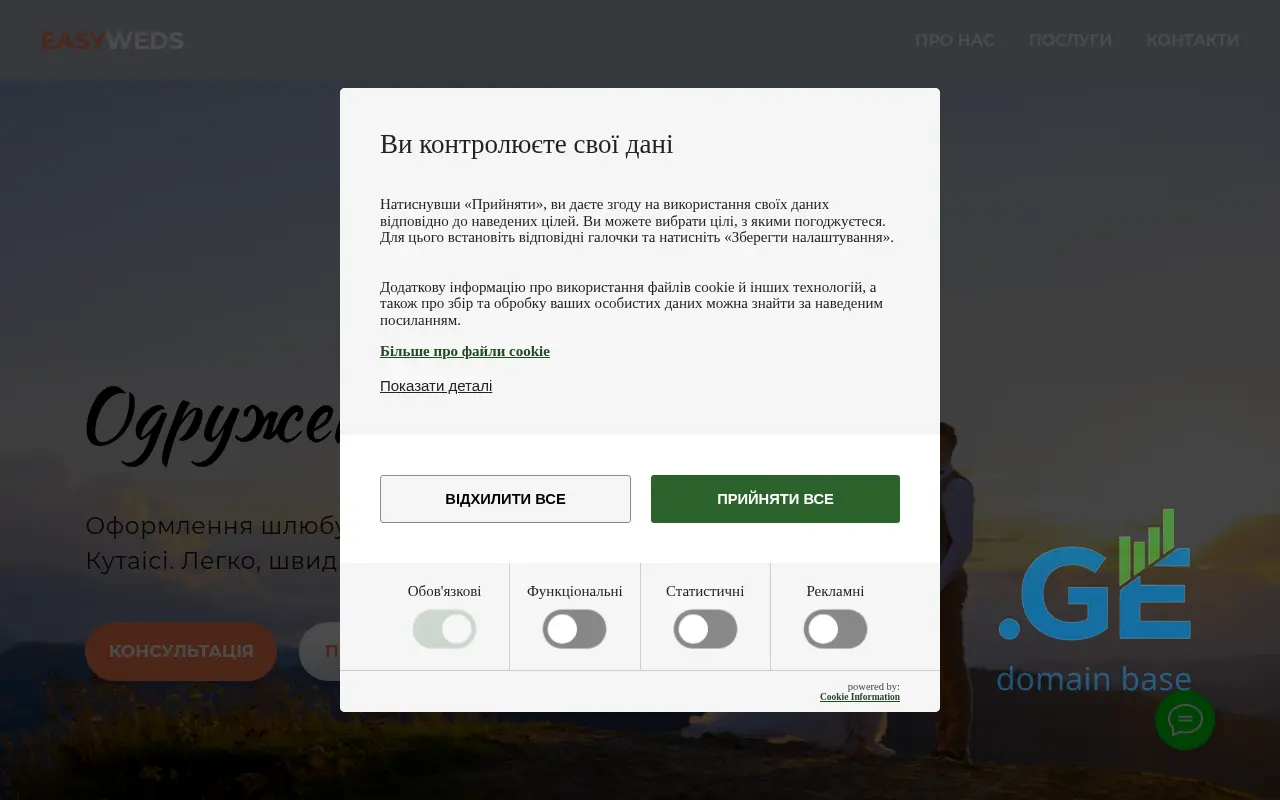The image size is (1280, 800).
Task: Toggle the Обов'язкові cookies switch
Action: [444, 629]
